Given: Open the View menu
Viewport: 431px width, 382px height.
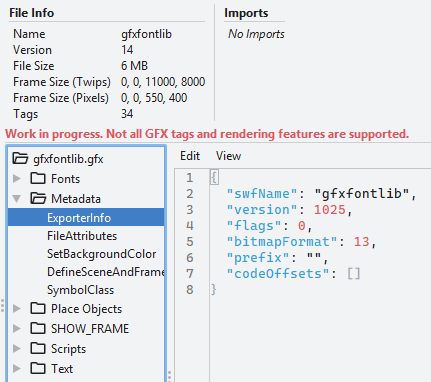Looking at the screenshot, I should pyautogui.click(x=228, y=156).
